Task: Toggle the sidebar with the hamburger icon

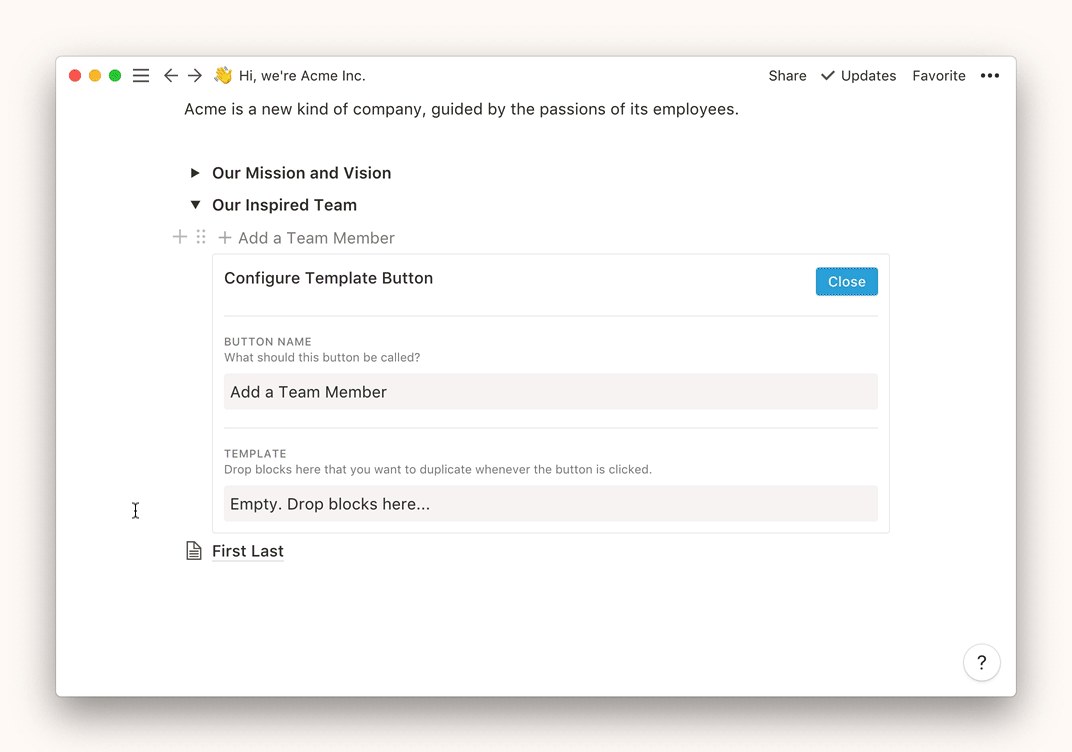Action: 141,76
